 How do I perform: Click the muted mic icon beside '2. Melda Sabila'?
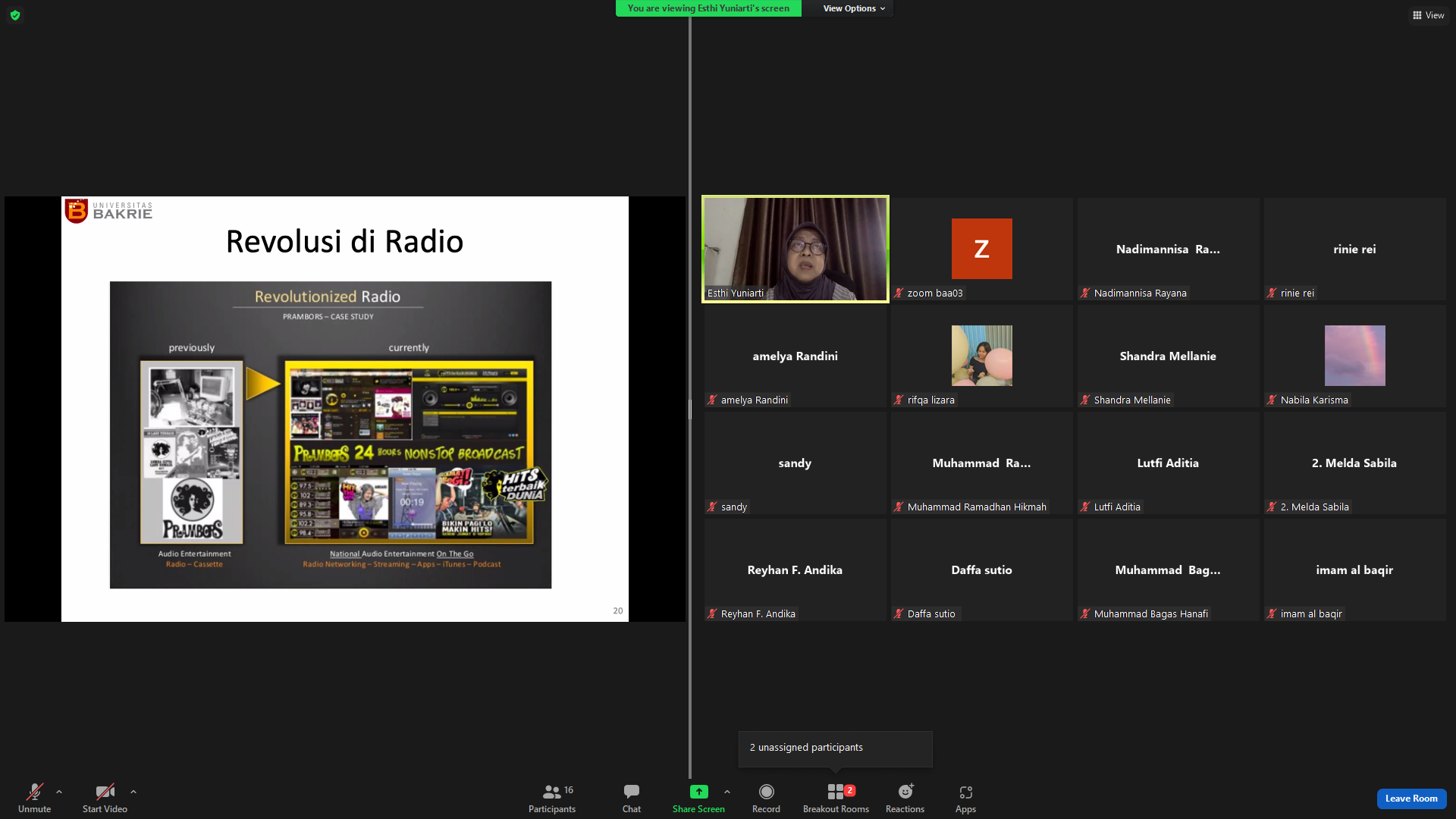(1272, 507)
